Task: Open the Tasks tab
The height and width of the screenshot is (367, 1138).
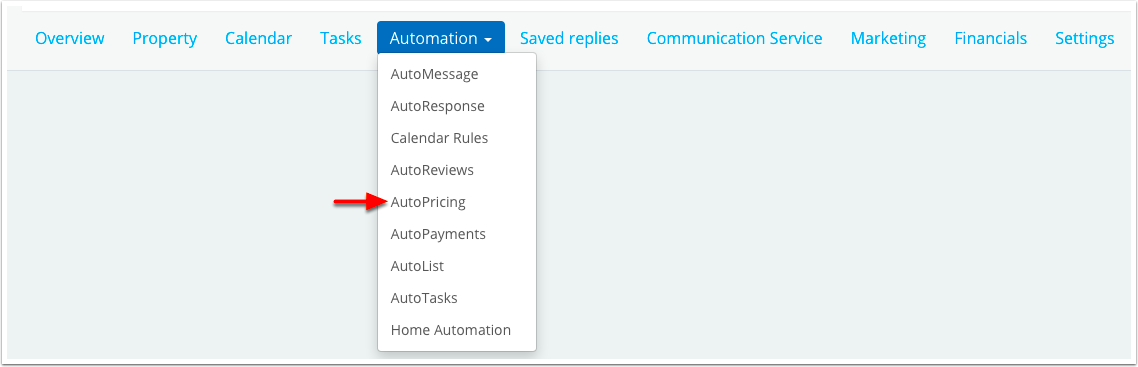Action: (x=340, y=38)
